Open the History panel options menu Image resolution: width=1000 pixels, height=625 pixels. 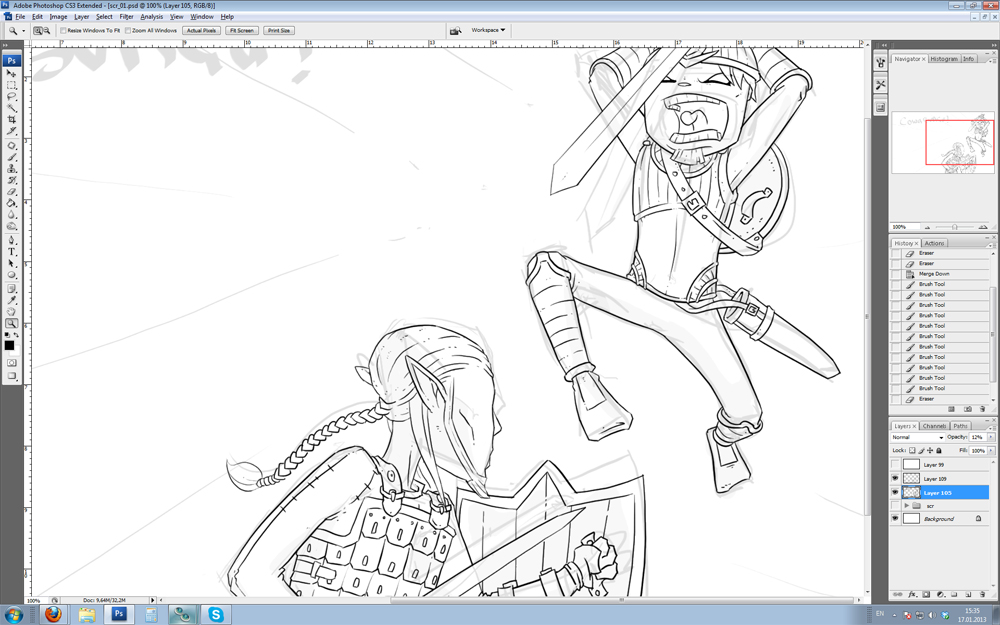click(x=991, y=244)
